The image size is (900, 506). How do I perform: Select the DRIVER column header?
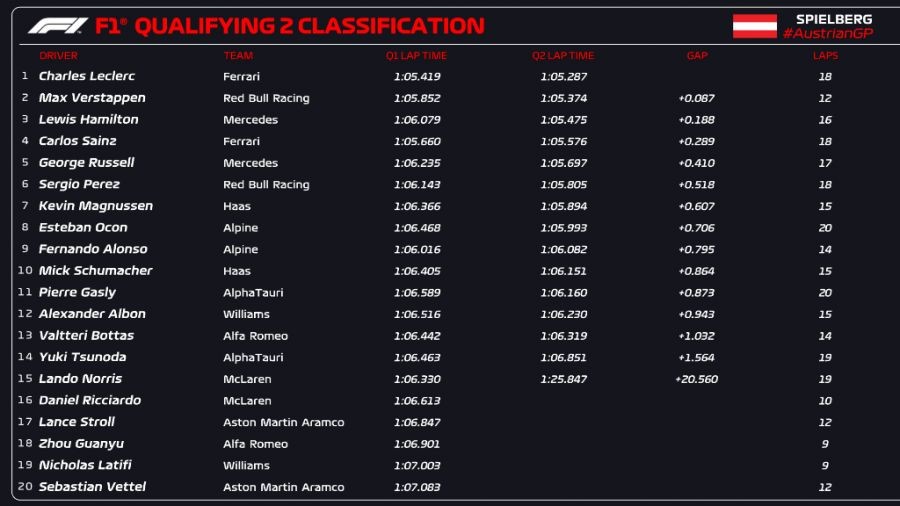point(58,56)
